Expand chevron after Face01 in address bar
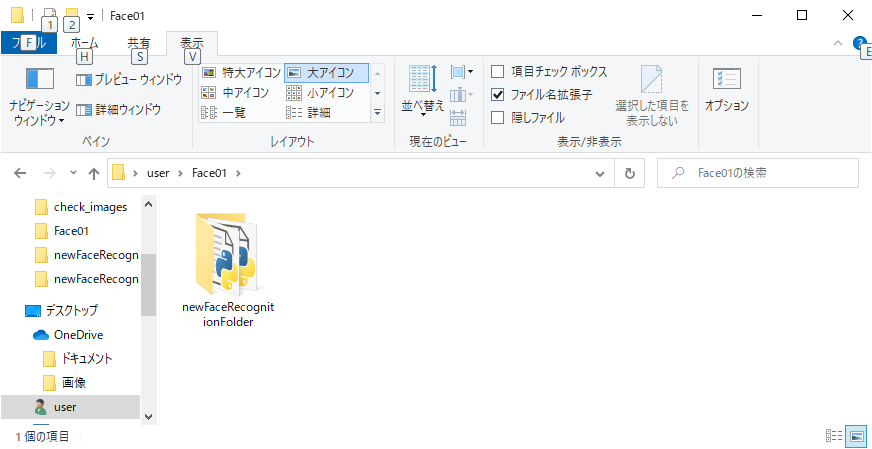The image size is (872, 449). click(x=239, y=174)
